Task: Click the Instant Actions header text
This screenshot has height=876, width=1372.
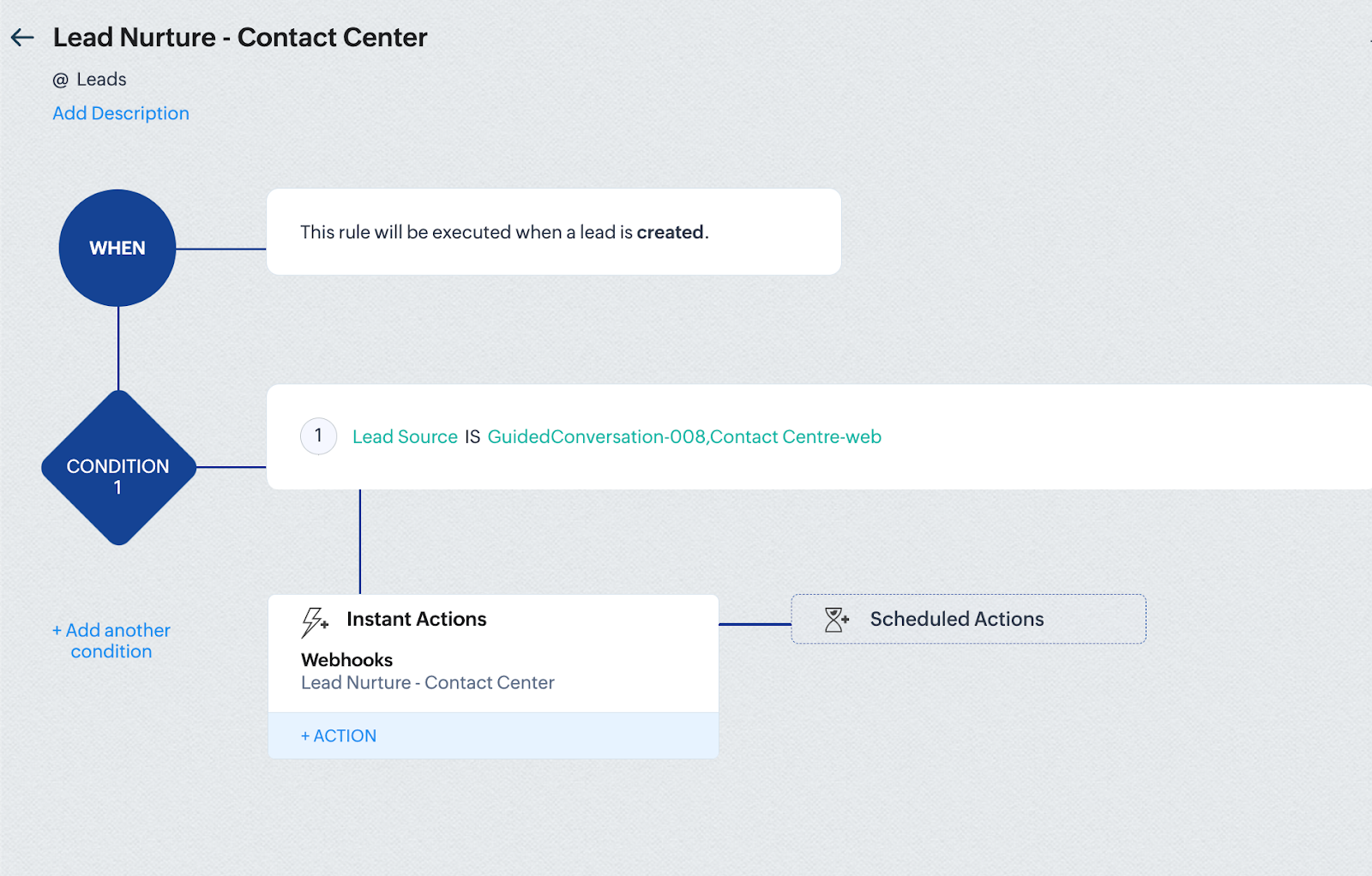Action: coord(417,619)
